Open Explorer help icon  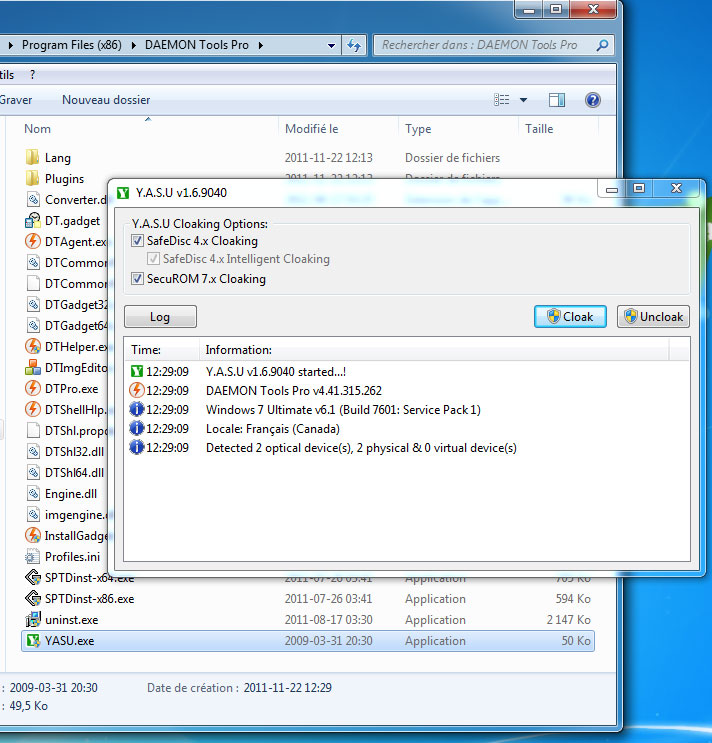593,100
